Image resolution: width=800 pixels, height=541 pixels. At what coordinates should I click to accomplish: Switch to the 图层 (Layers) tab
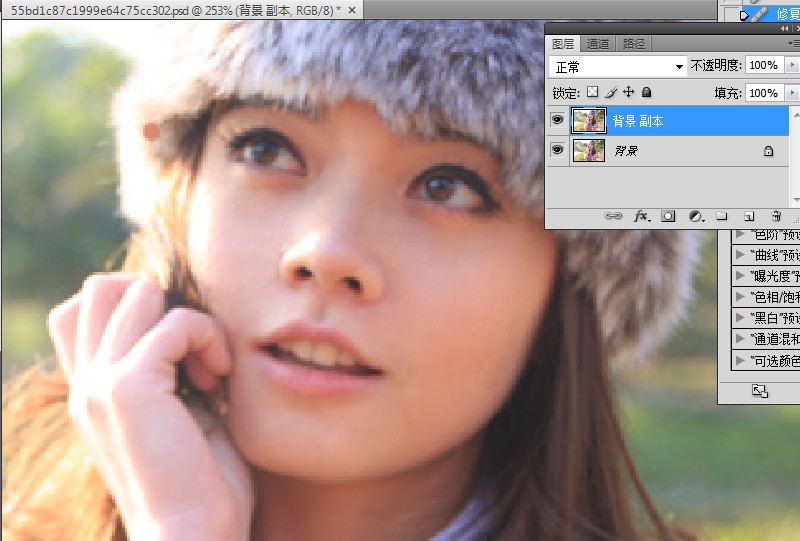(x=563, y=44)
